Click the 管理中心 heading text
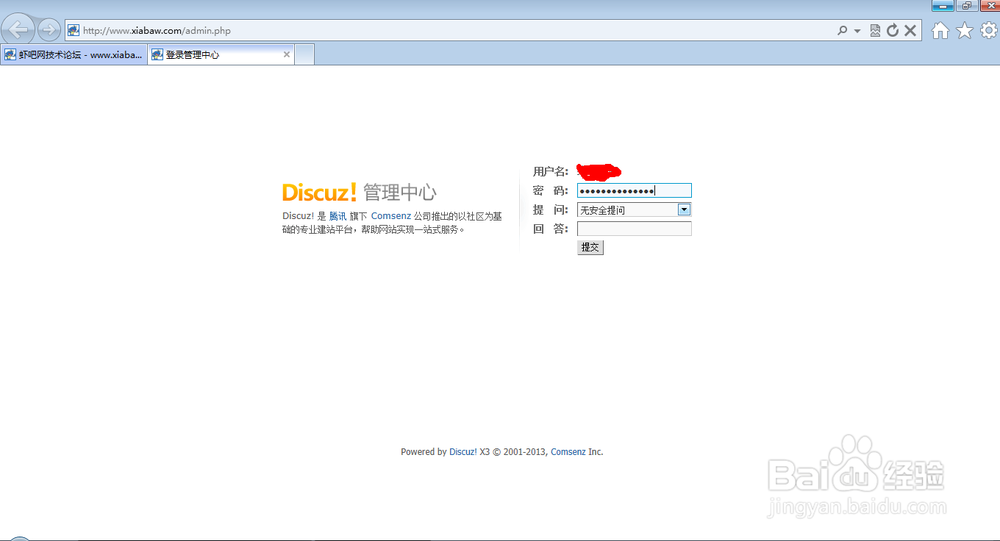 tap(400, 192)
